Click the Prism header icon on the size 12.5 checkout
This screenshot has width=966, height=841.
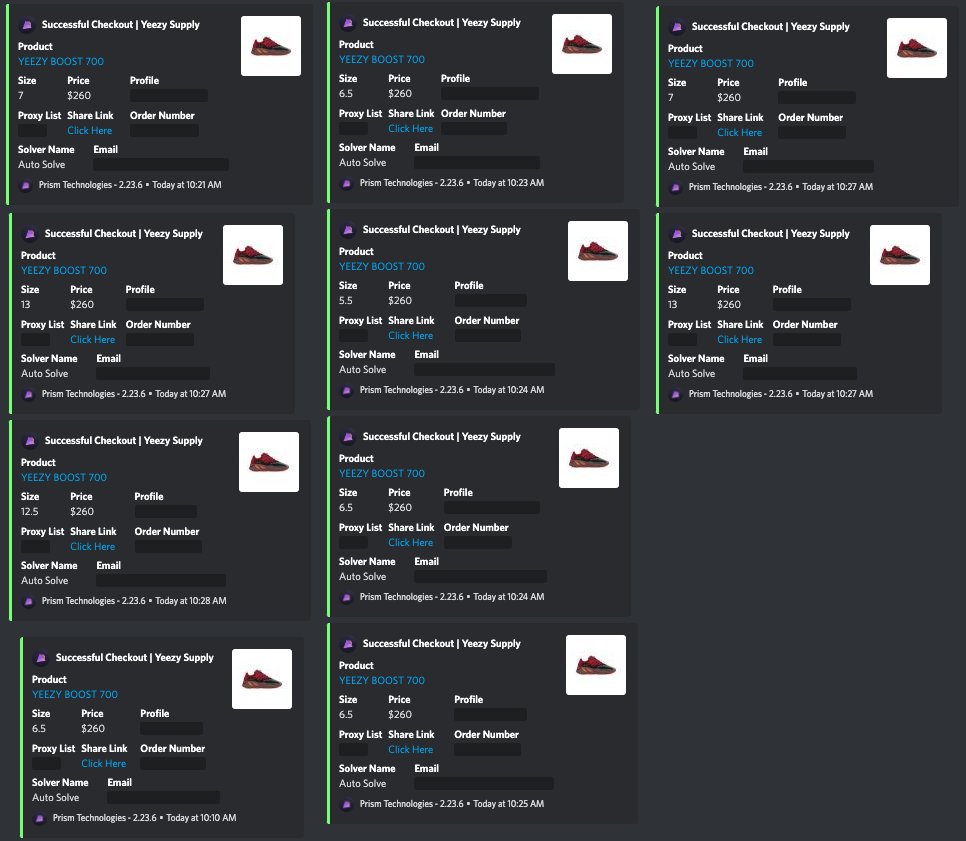[x=30, y=441]
